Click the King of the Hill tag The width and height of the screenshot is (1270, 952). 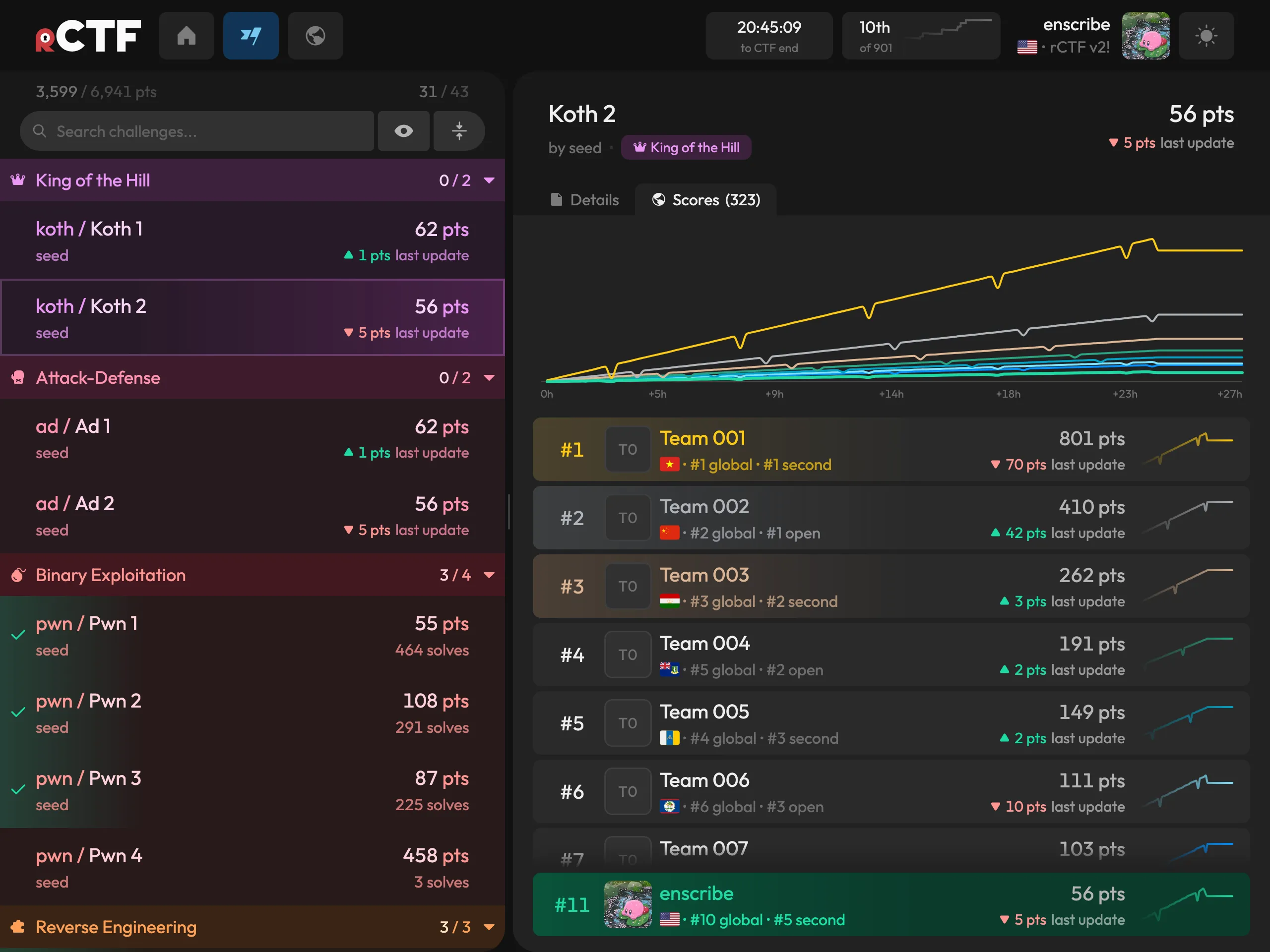686,147
